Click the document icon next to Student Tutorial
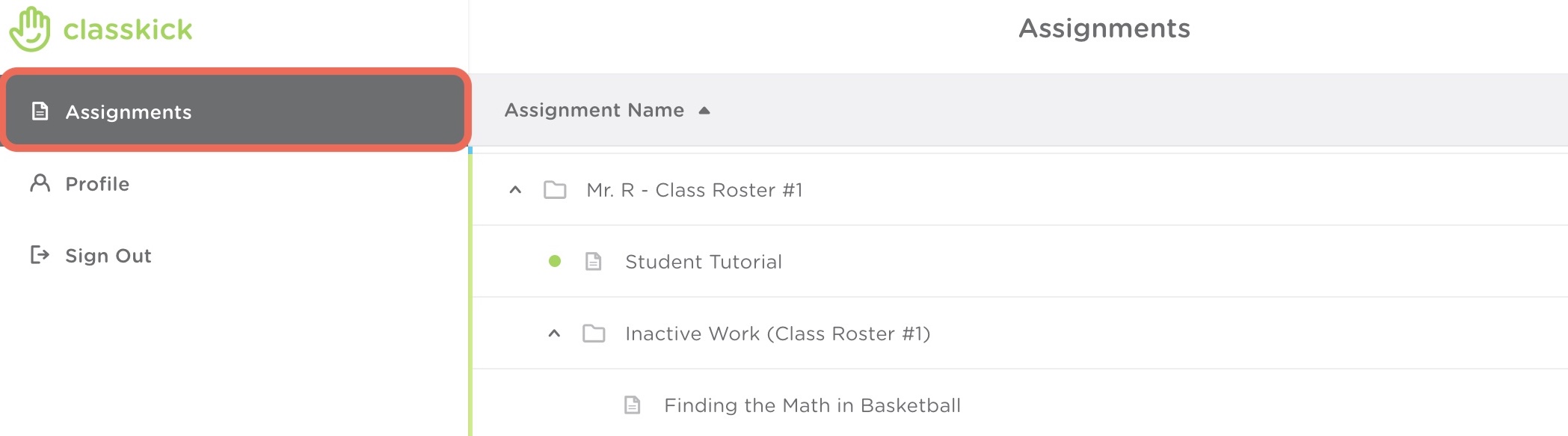 [591, 262]
